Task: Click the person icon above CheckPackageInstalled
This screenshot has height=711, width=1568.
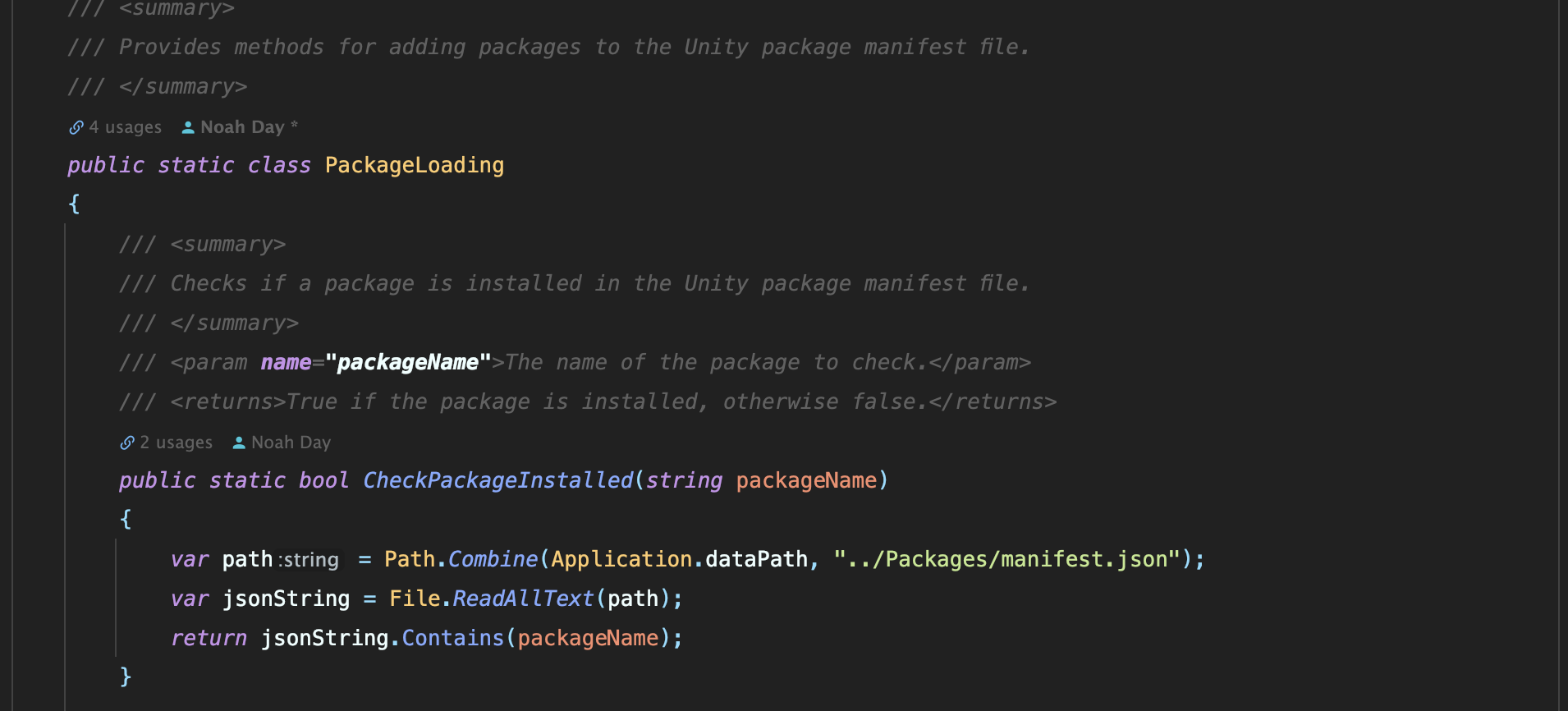Action: (239, 443)
